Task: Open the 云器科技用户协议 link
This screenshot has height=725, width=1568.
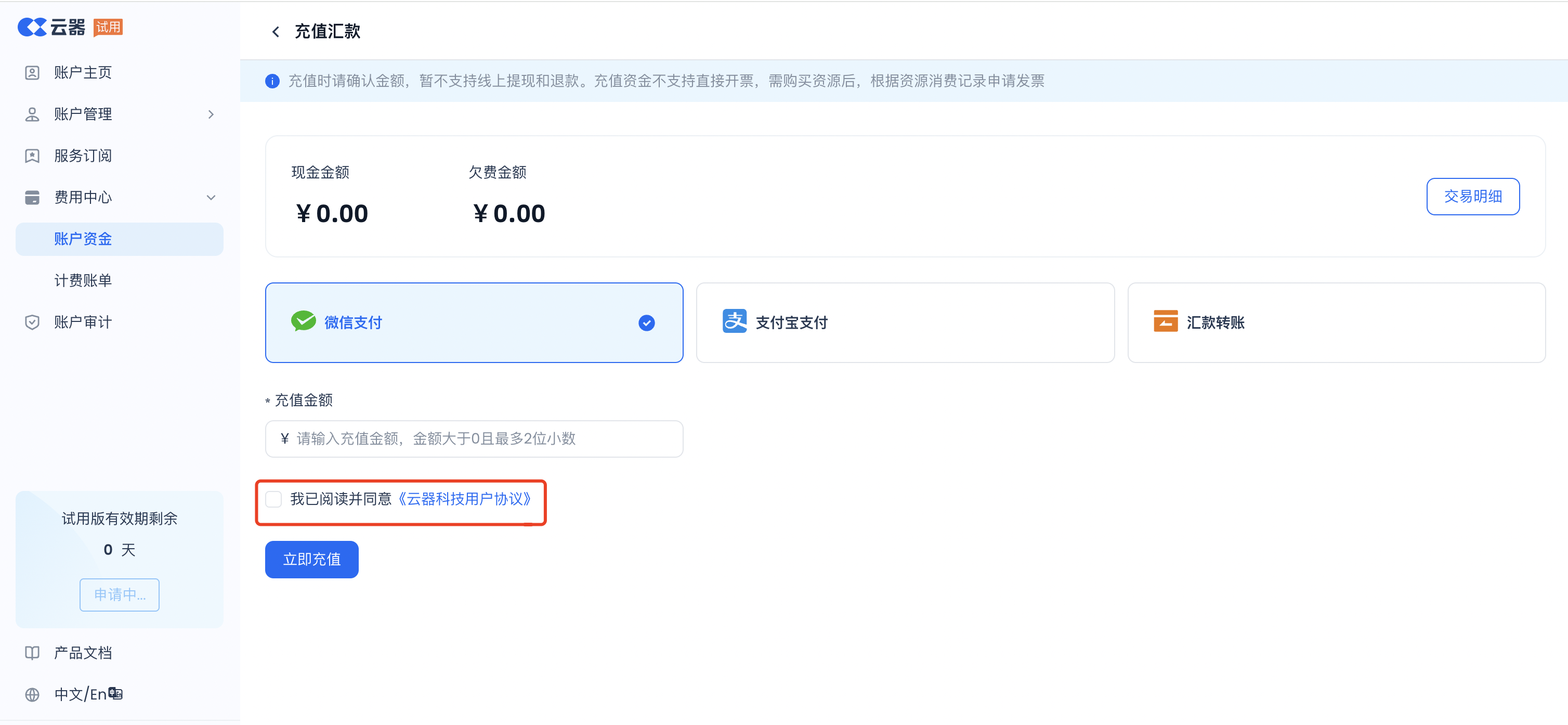Action: click(x=466, y=499)
